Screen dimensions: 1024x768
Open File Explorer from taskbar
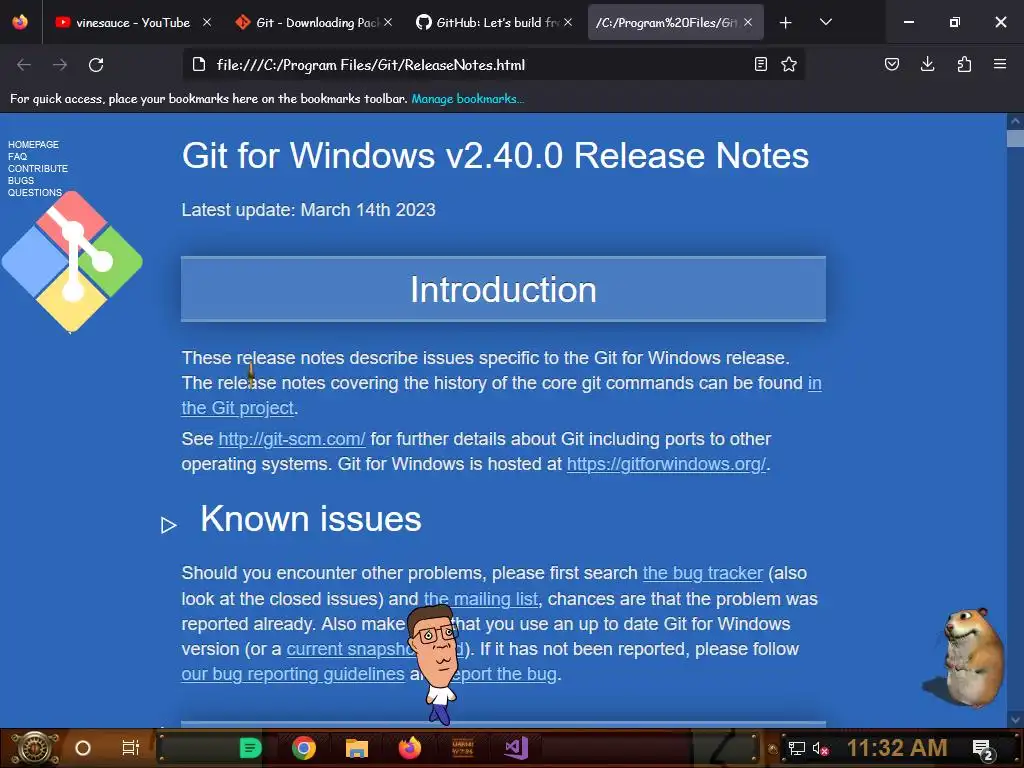(x=357, y=748)
